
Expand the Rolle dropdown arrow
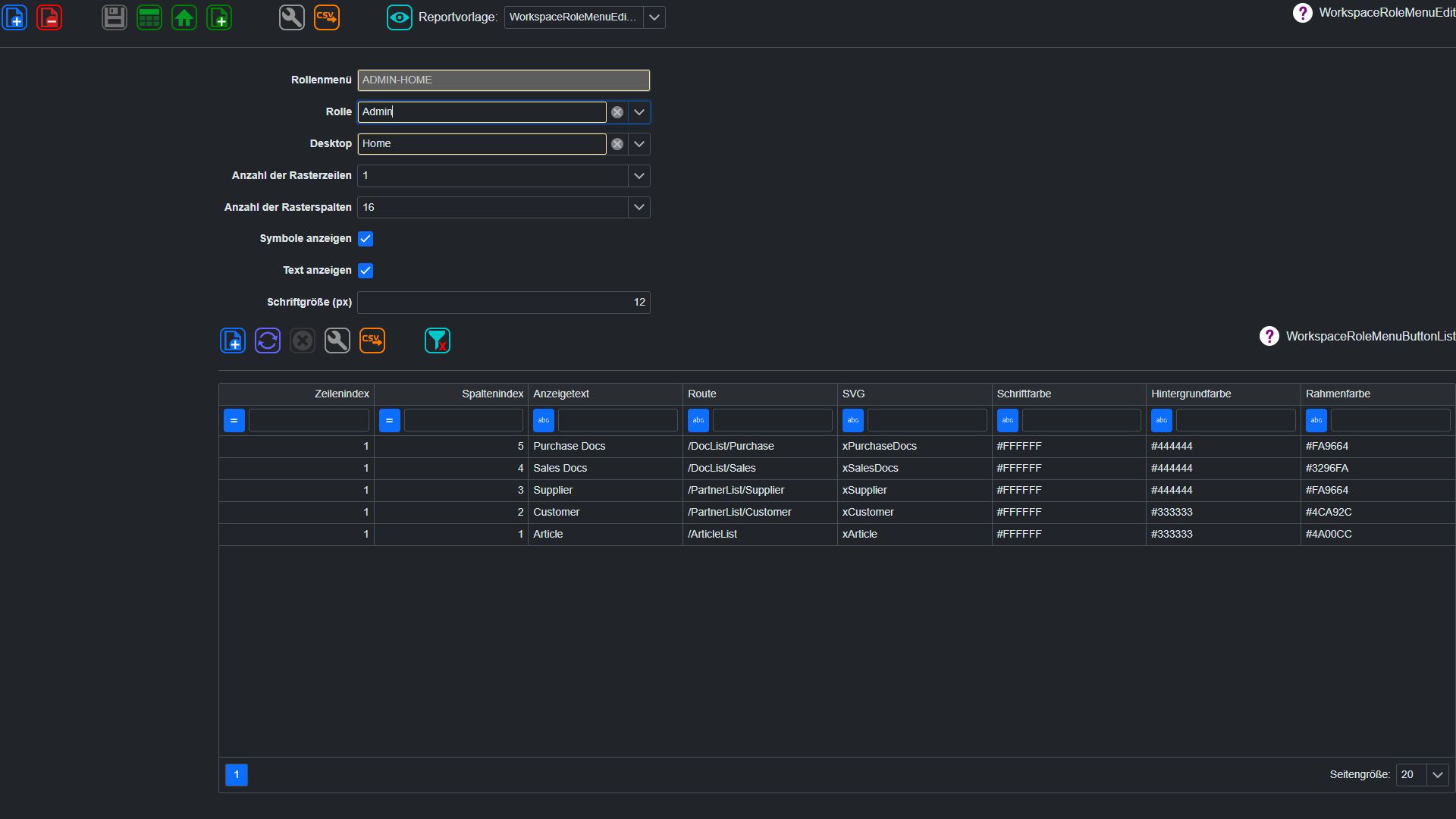(x=639, y=112)
